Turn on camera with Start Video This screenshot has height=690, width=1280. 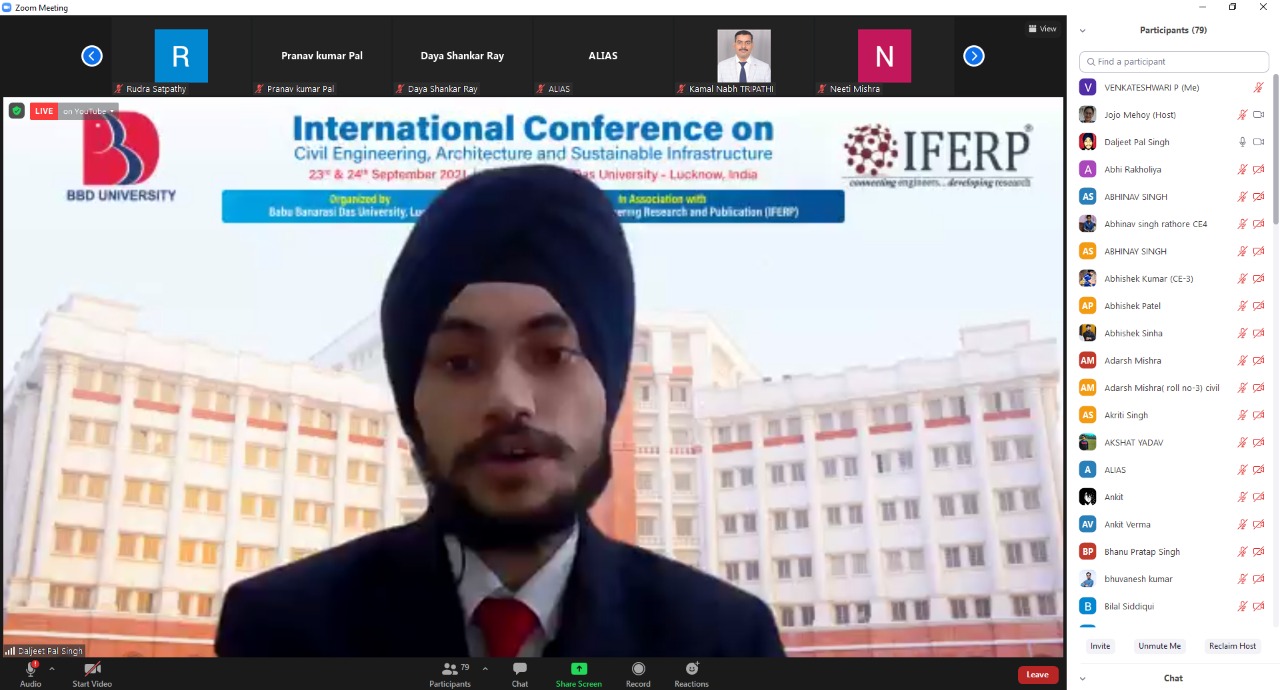point(92,674)
